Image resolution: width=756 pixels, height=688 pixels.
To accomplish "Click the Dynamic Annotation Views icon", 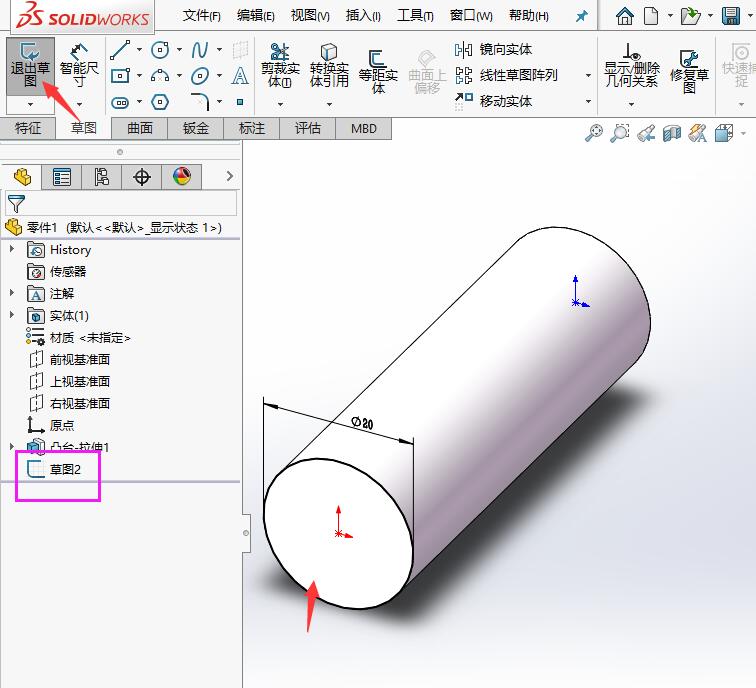I will pos(698,133).
